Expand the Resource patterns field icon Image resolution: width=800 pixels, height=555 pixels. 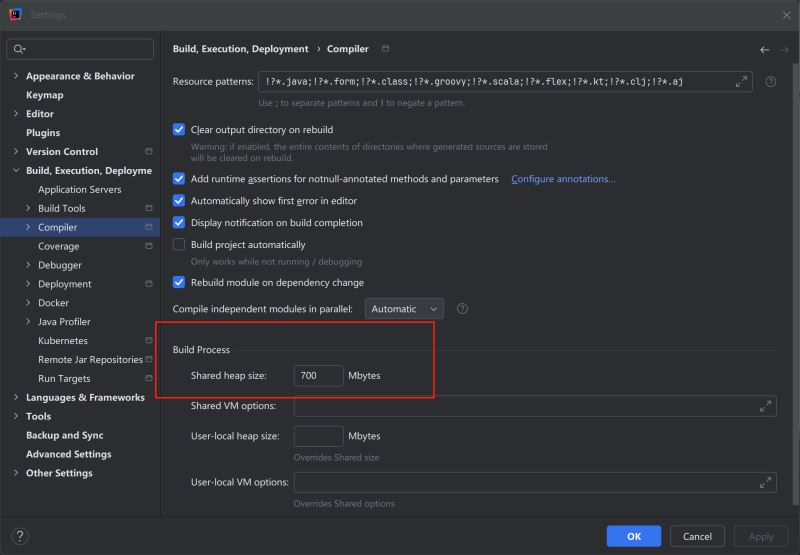(x=742, y=82)
